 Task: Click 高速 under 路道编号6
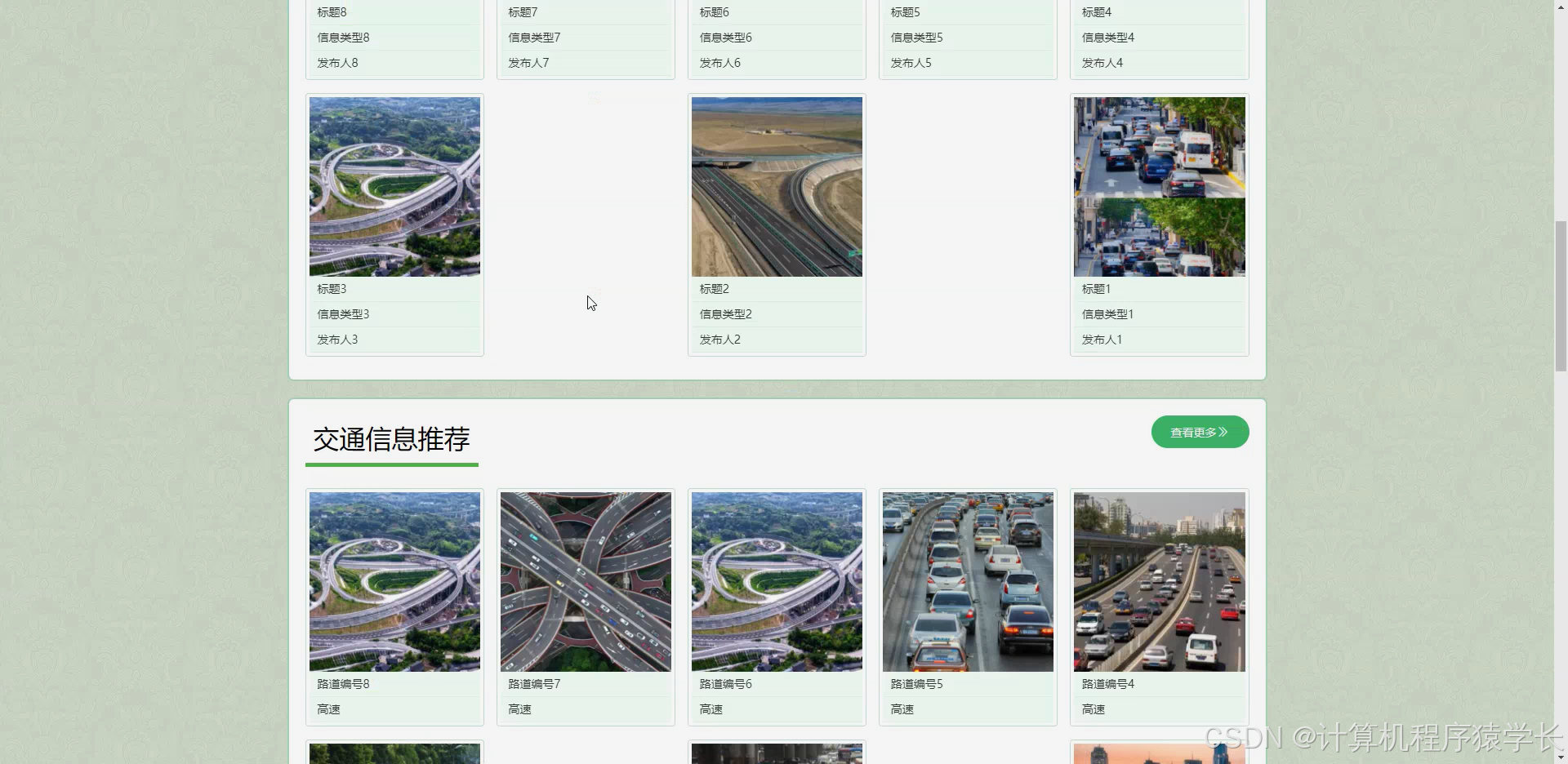[710, 709]
